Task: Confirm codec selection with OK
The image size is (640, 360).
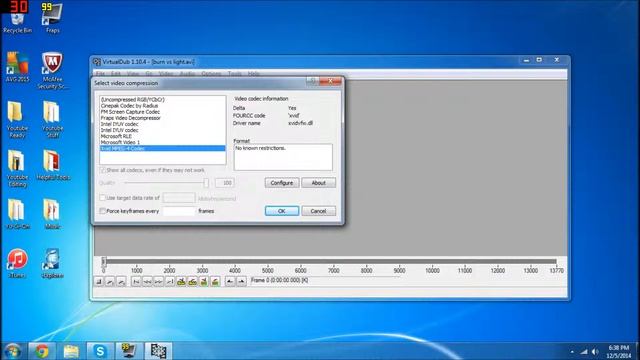Action: coord(282,211)
